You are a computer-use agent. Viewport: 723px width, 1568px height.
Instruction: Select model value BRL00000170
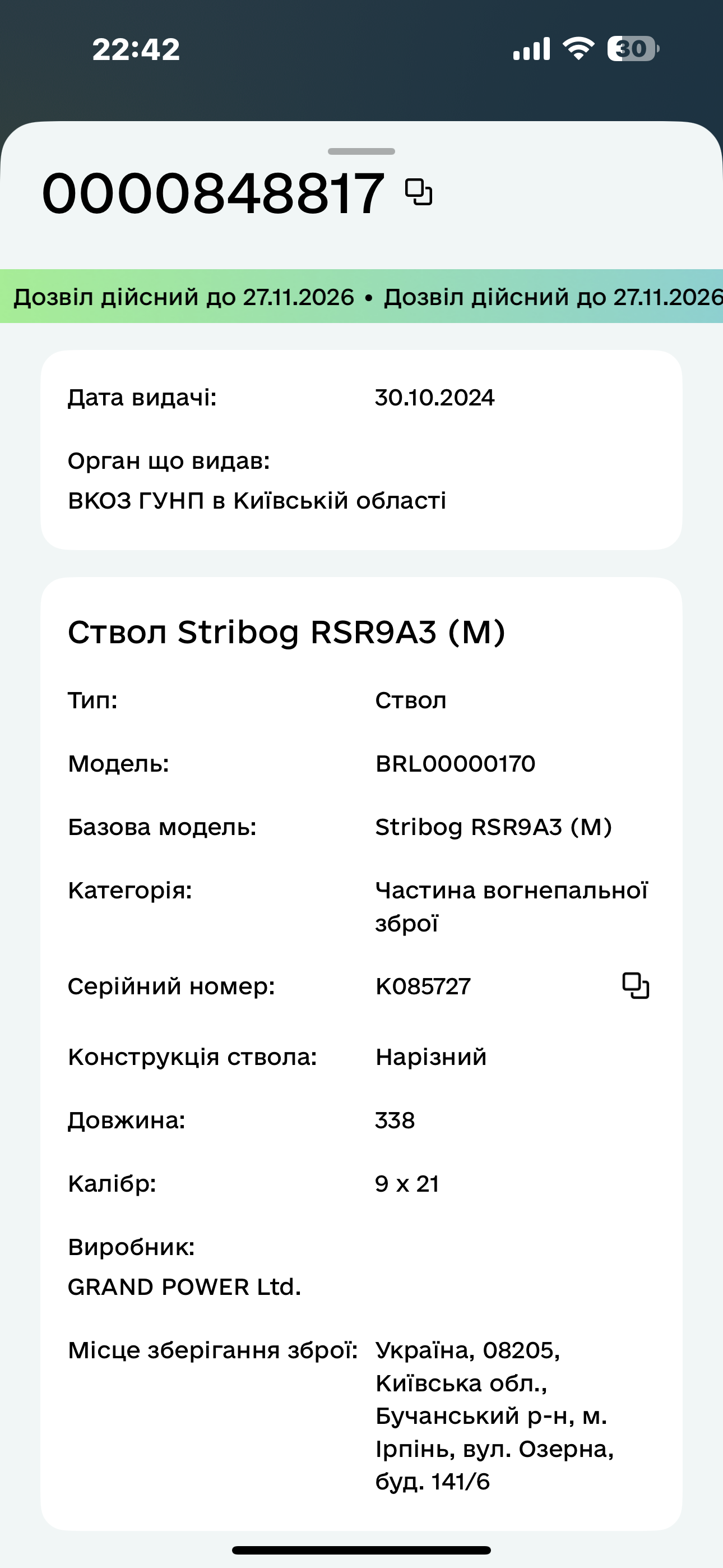(x=455, y=763)
